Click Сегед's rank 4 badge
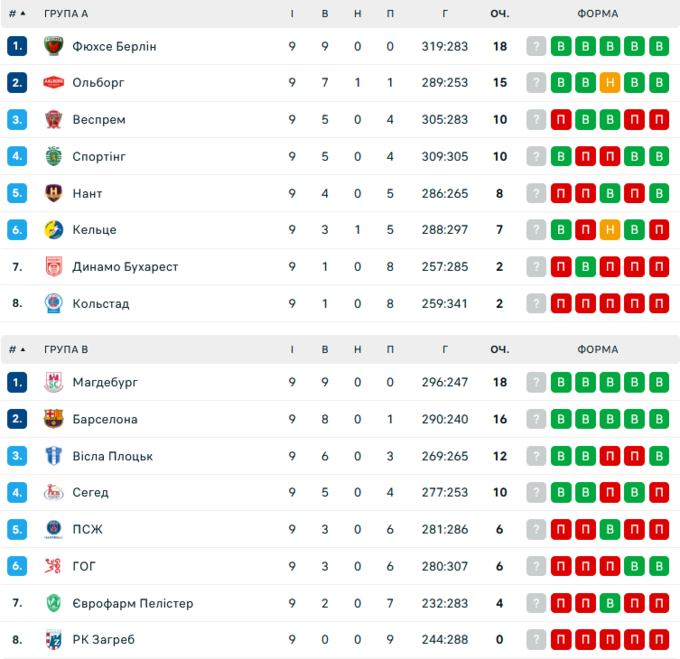 tap(17, 492)
